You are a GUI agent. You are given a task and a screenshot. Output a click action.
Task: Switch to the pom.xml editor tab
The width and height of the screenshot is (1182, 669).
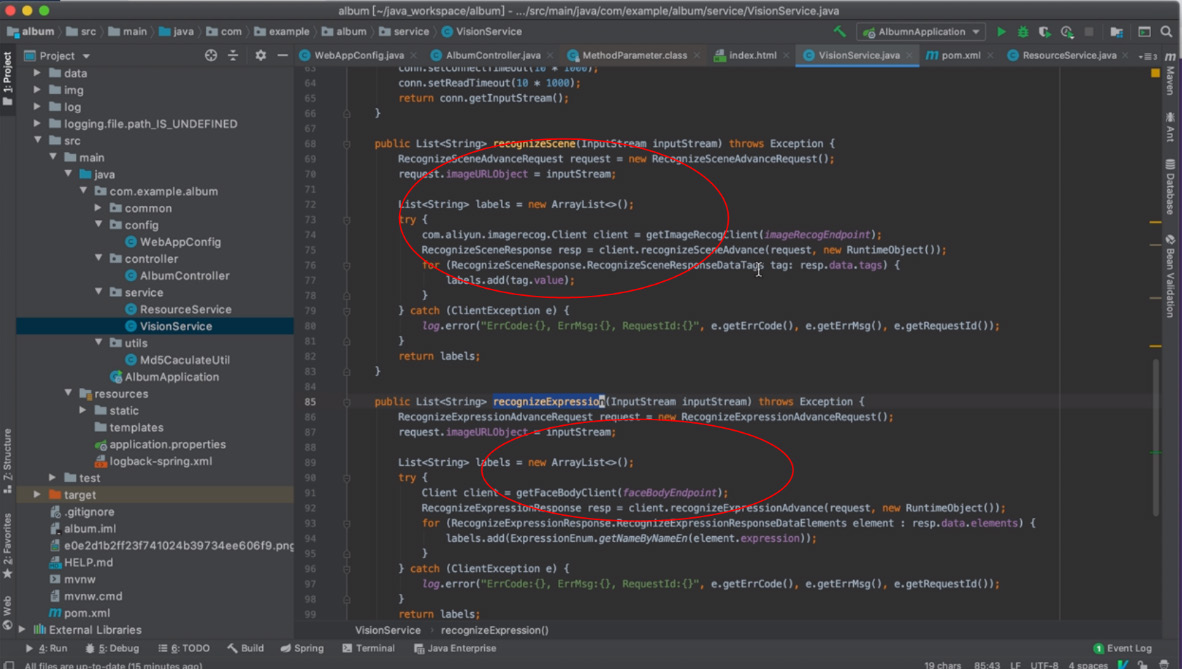pos(958,56)
